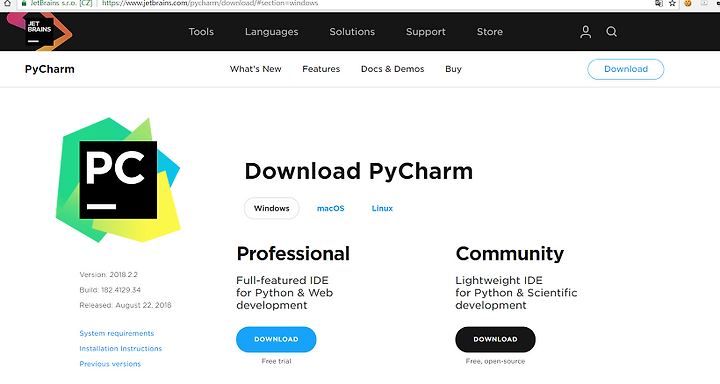Click the JetBrains s.r.o. certificate label
Screen dimensions: 720x384
61,3
